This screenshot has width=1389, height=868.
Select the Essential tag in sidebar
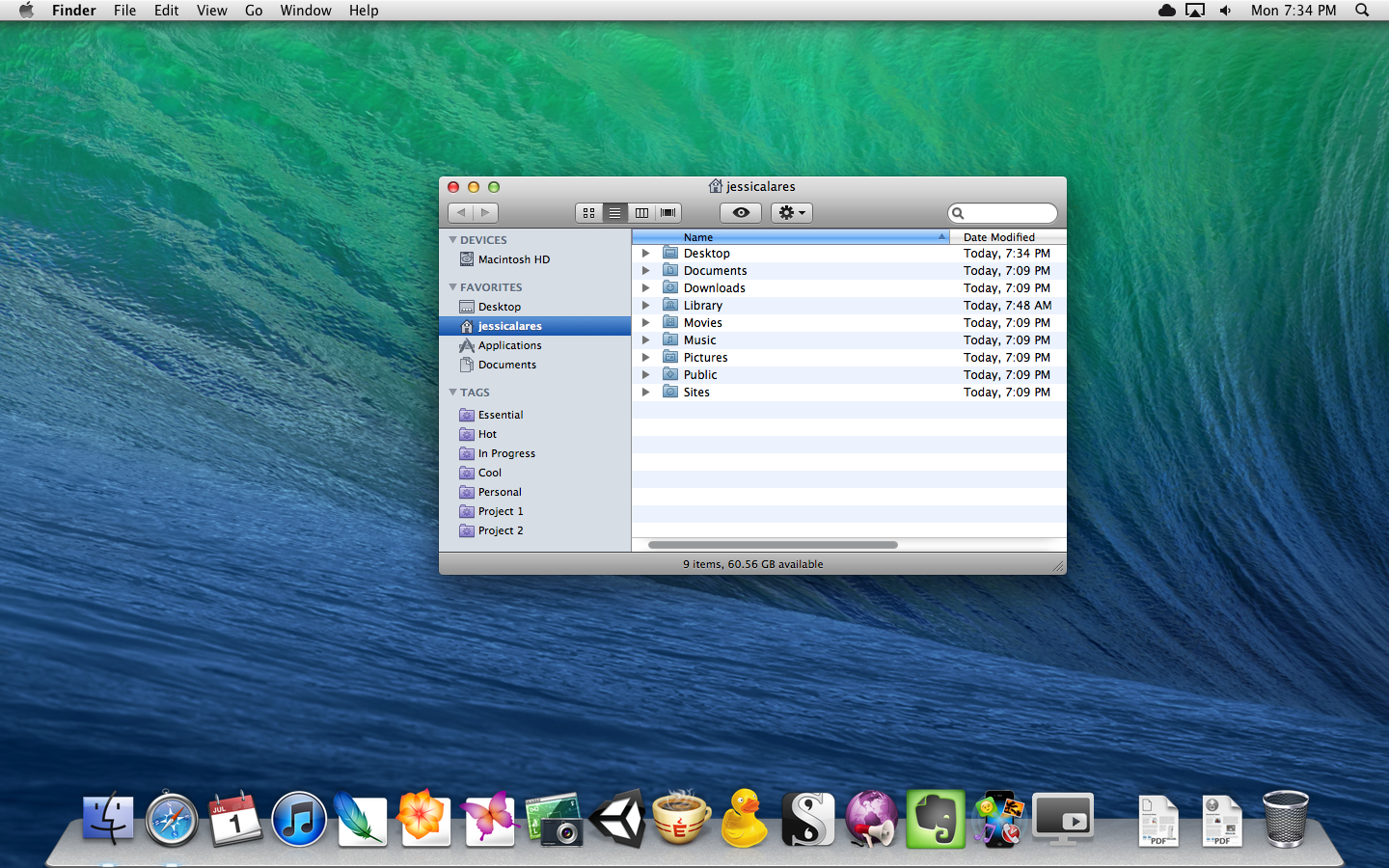pyautogui.click(x=501, y=415)
